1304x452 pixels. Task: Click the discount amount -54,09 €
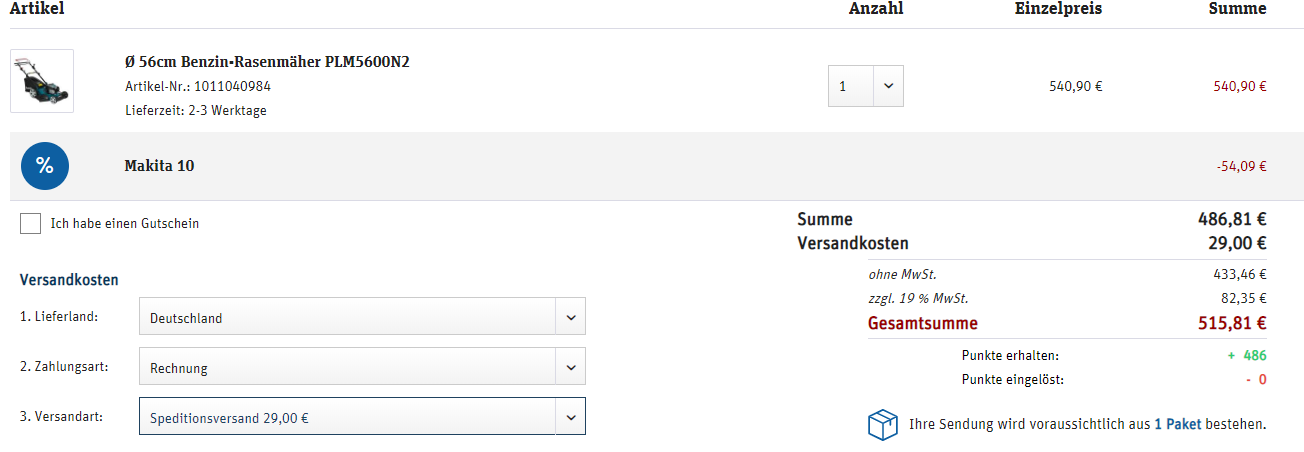tap(1241, 166)
